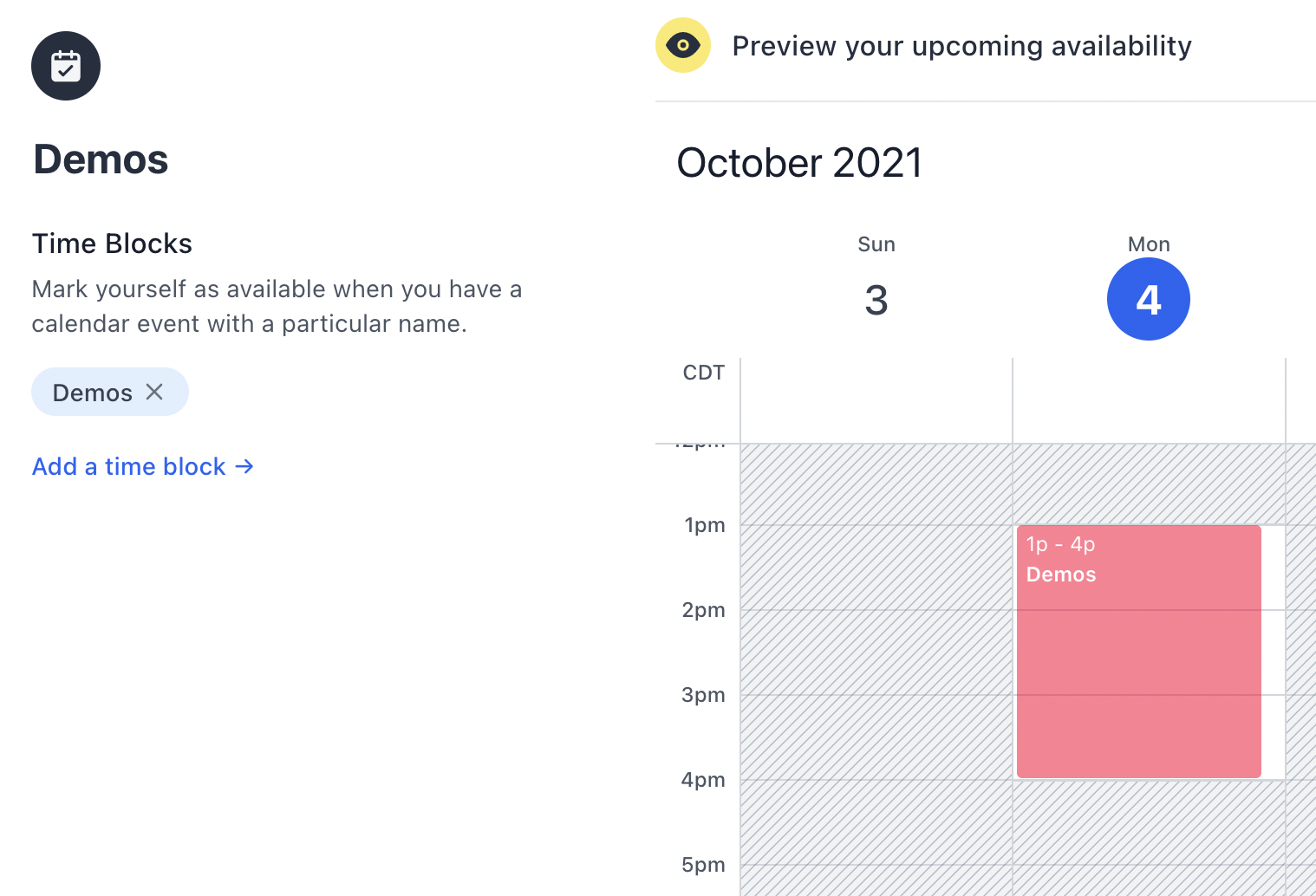
Task: Click the Sun day column header
Action: point(876,244)
